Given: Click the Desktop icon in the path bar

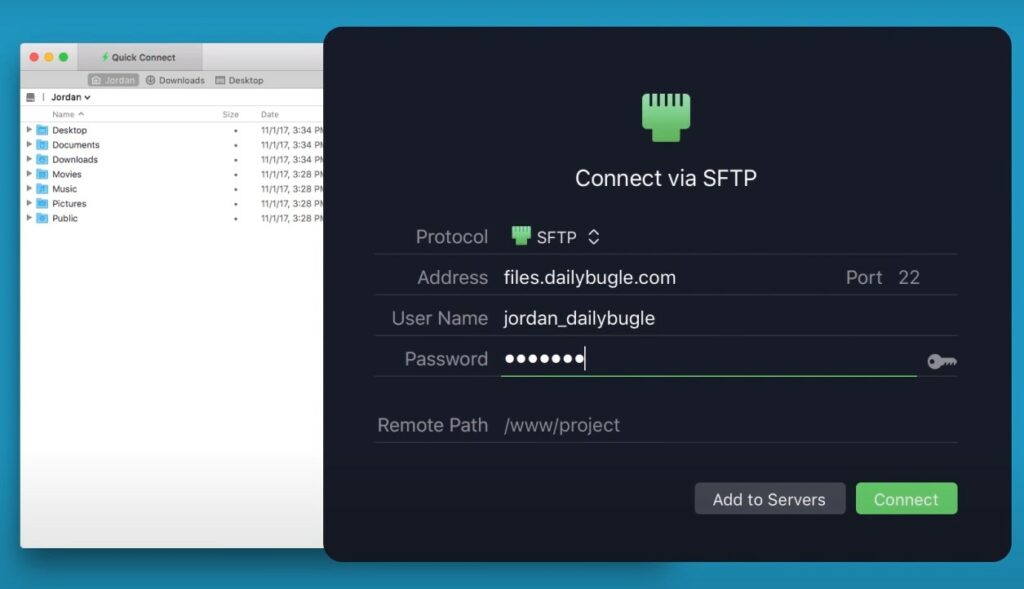Looking at the screenshot, I should point(221,80).
